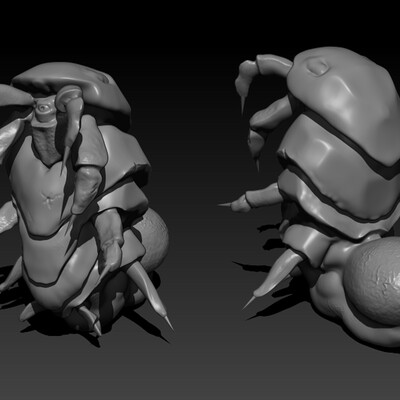Click the right creature's horizontal spiked middle leg
This screenshot has height=400, width=400.
(252, 199)
